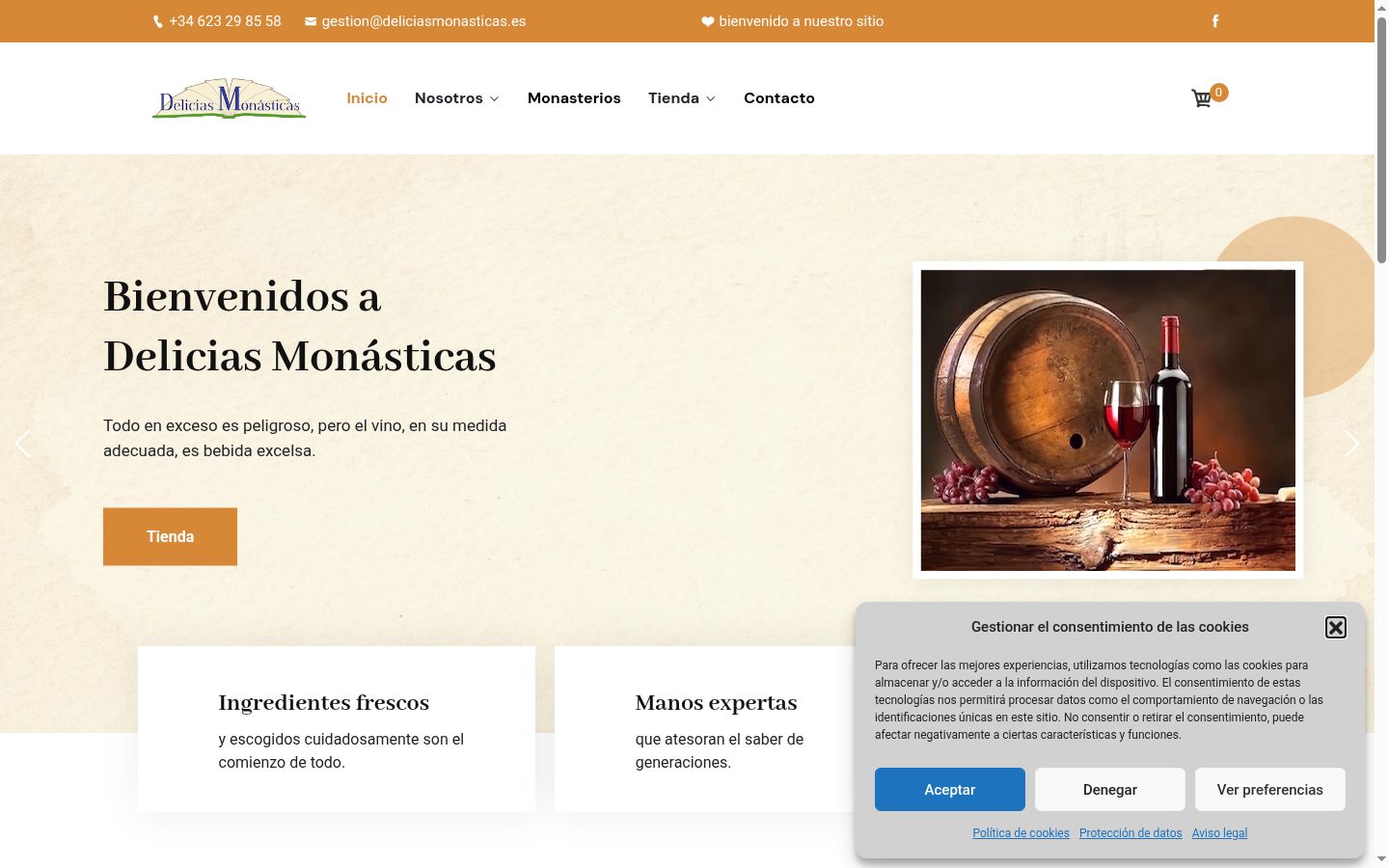The image size is (1389, 868).
Task: Open the Protección de datos link
Action: (x=1130, y=833)
